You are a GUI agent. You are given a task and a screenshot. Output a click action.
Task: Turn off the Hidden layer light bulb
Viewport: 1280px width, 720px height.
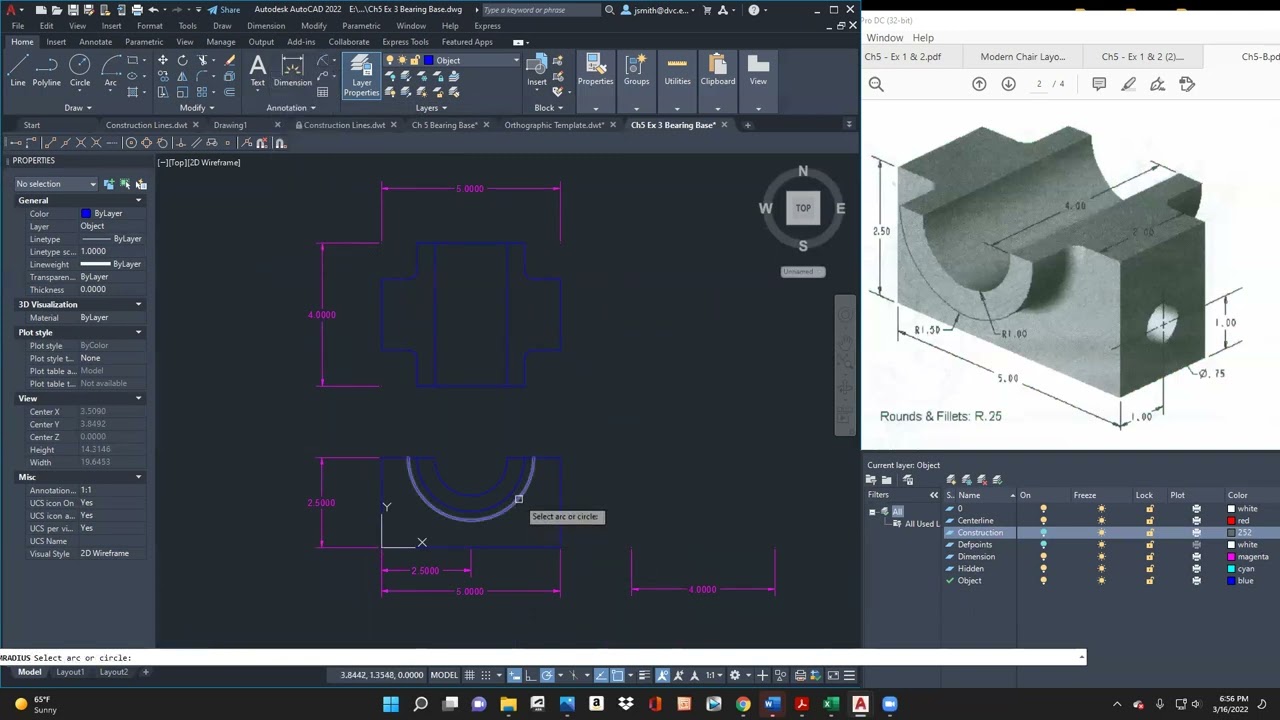tap(1043, 569)
